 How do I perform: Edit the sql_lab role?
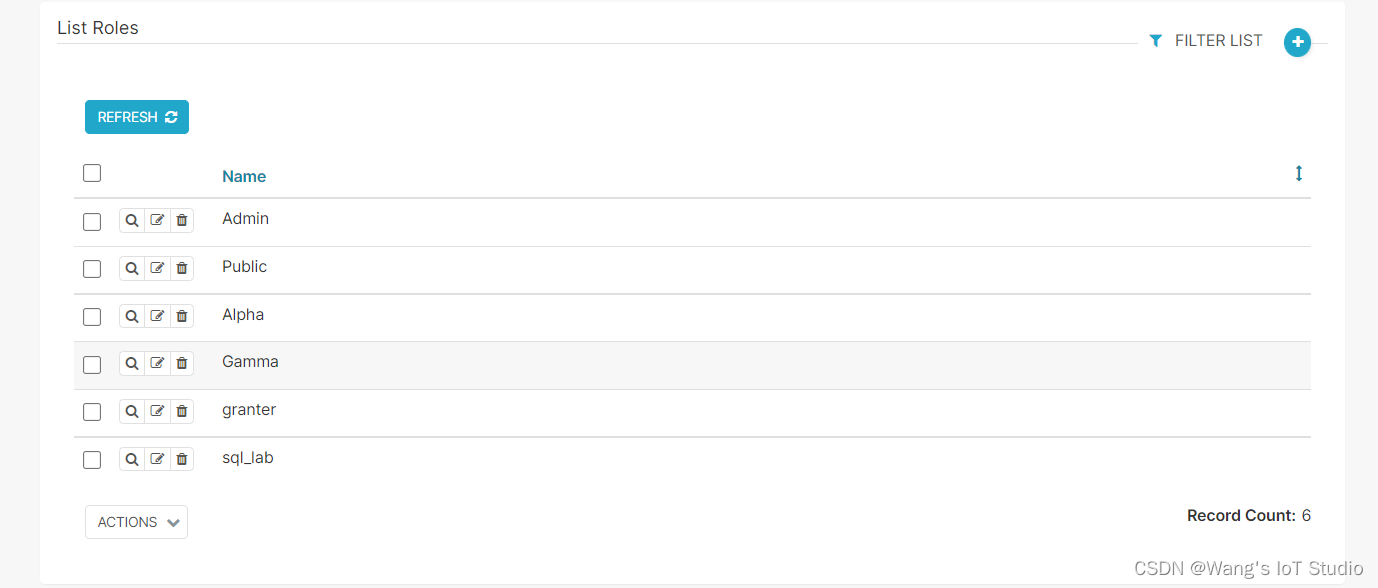click(156, 459)
